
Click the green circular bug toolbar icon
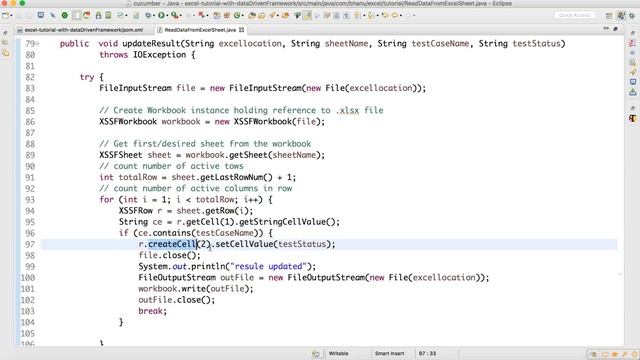click(64, 15)
